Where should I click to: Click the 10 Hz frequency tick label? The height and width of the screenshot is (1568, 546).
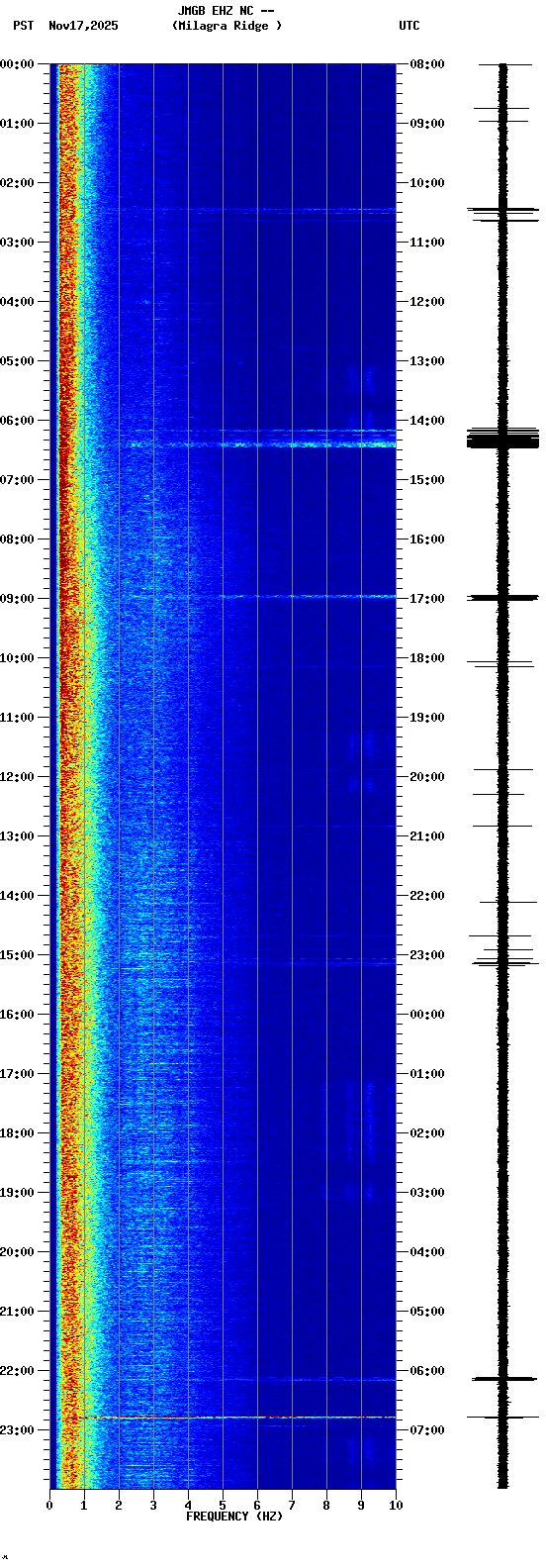[396, 1506]
